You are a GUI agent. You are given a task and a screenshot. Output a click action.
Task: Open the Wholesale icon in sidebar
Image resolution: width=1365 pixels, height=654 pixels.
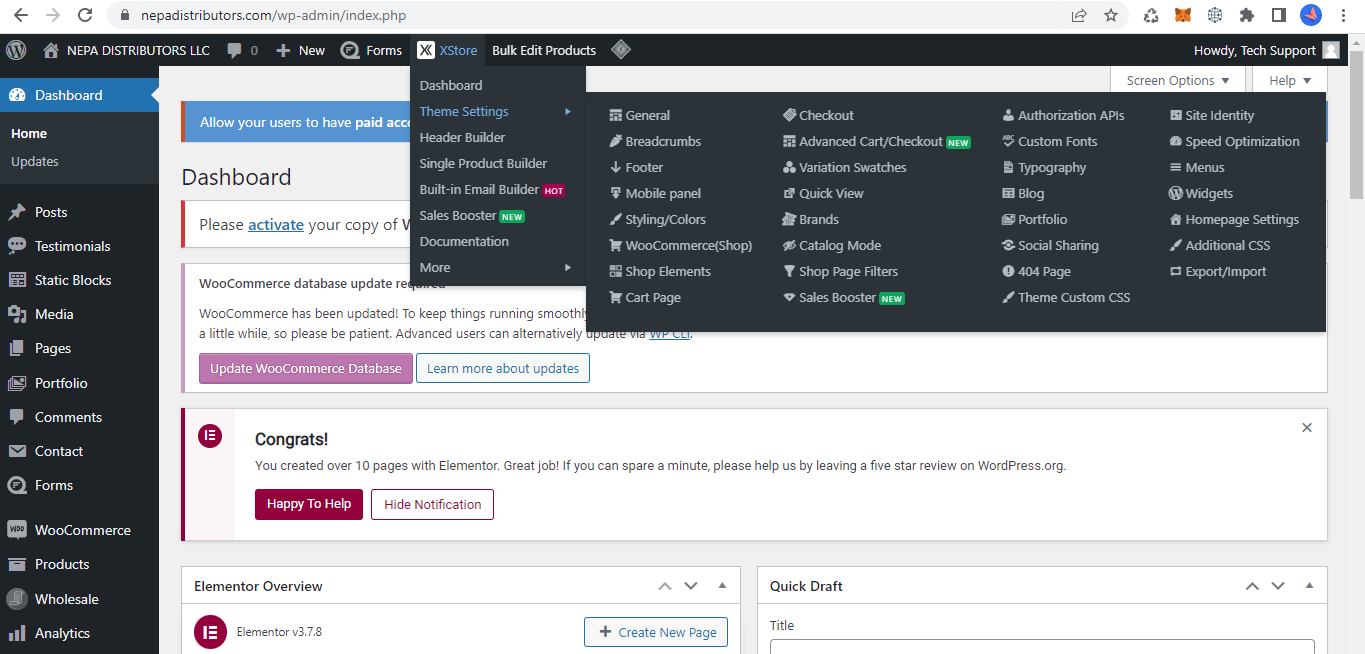17,599
